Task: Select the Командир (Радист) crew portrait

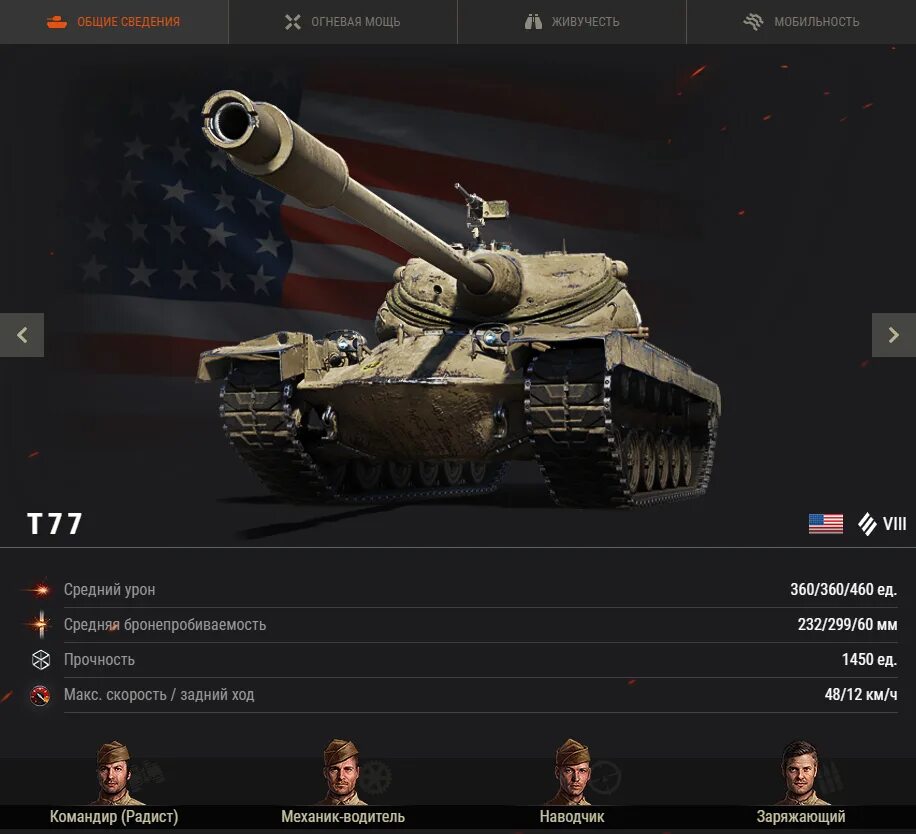Action: [x=114, y=772]
